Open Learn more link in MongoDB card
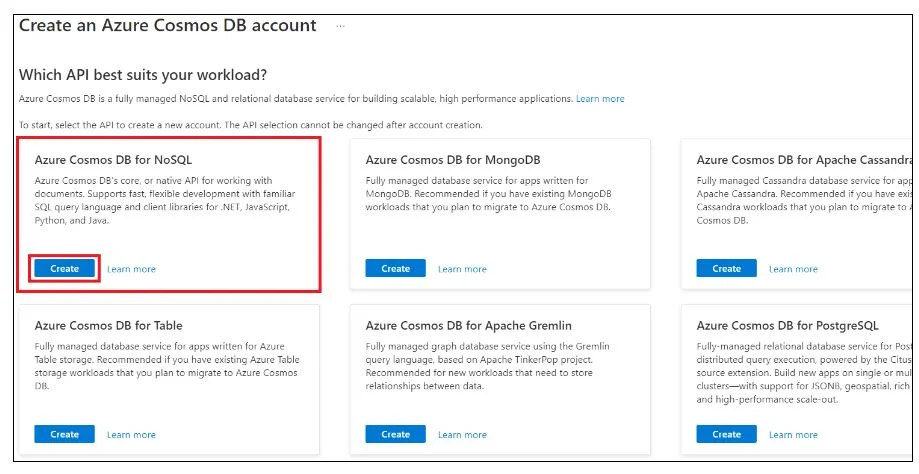Image resolution: width=919 pixels, height=474 pixels. pyautogui.click(x=462, y=269)
